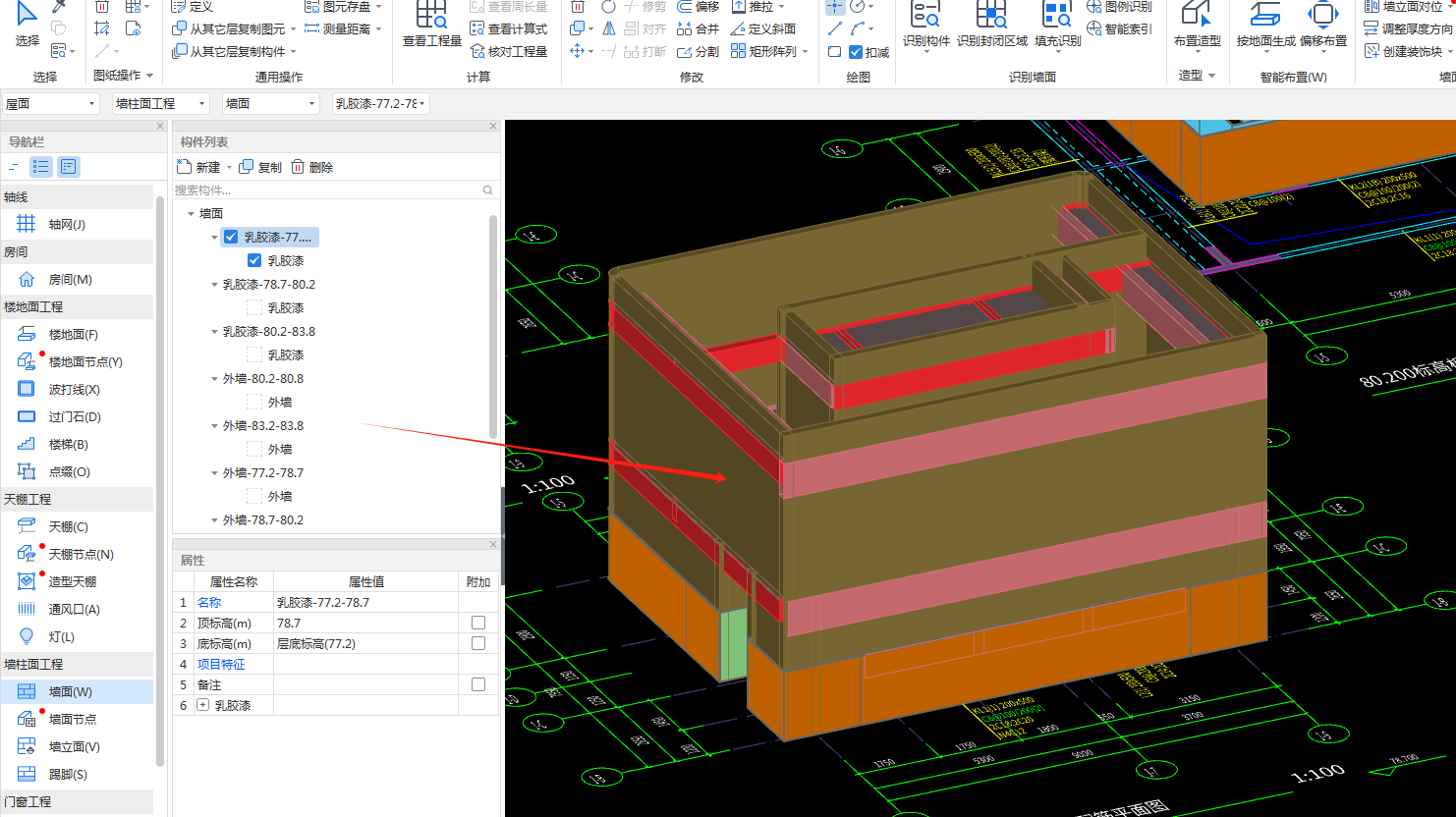Click 调整厚度方向 tool
The height and width of the screenshot is (817, 1456).
click(1408, 28)
